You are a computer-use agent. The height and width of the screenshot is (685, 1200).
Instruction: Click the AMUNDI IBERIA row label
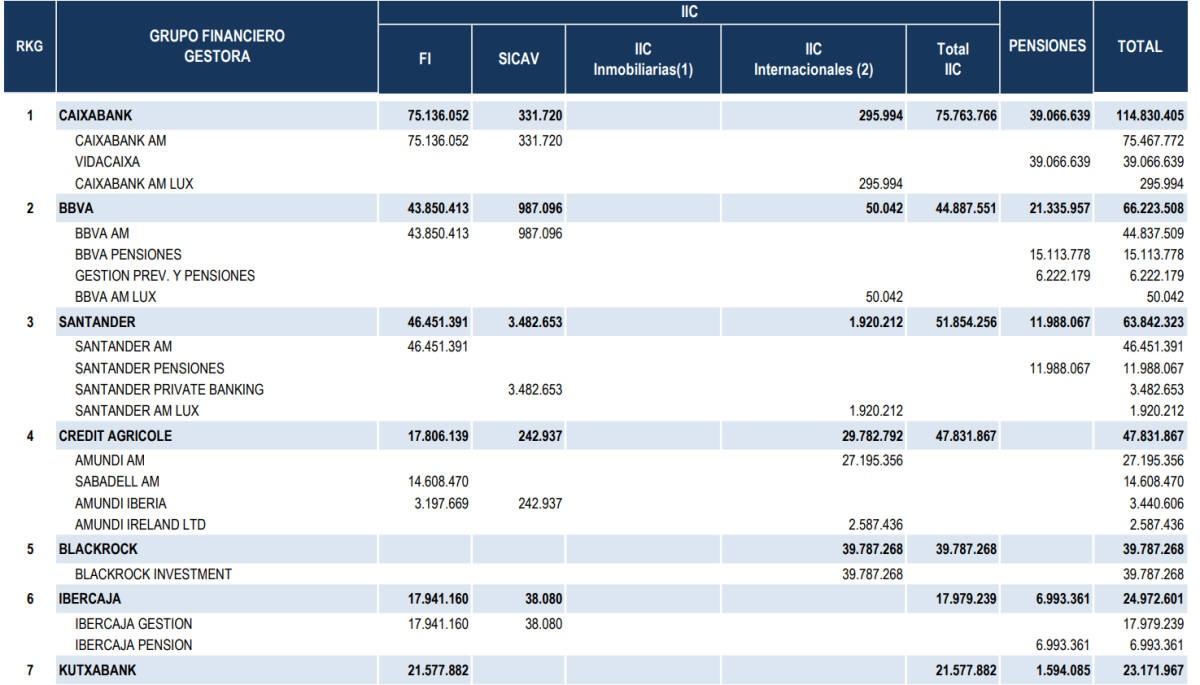tap(121, 503)
